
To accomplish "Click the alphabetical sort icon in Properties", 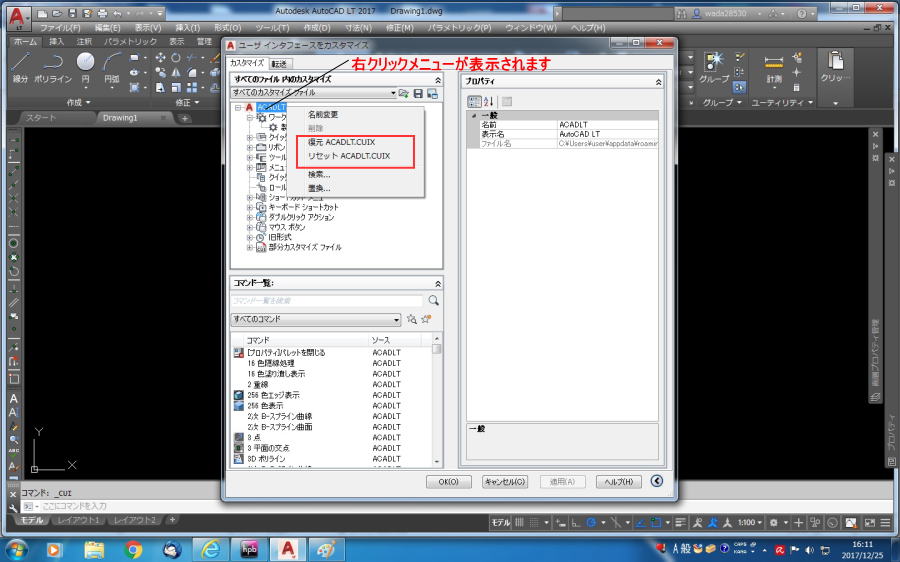I will (488, 102).
